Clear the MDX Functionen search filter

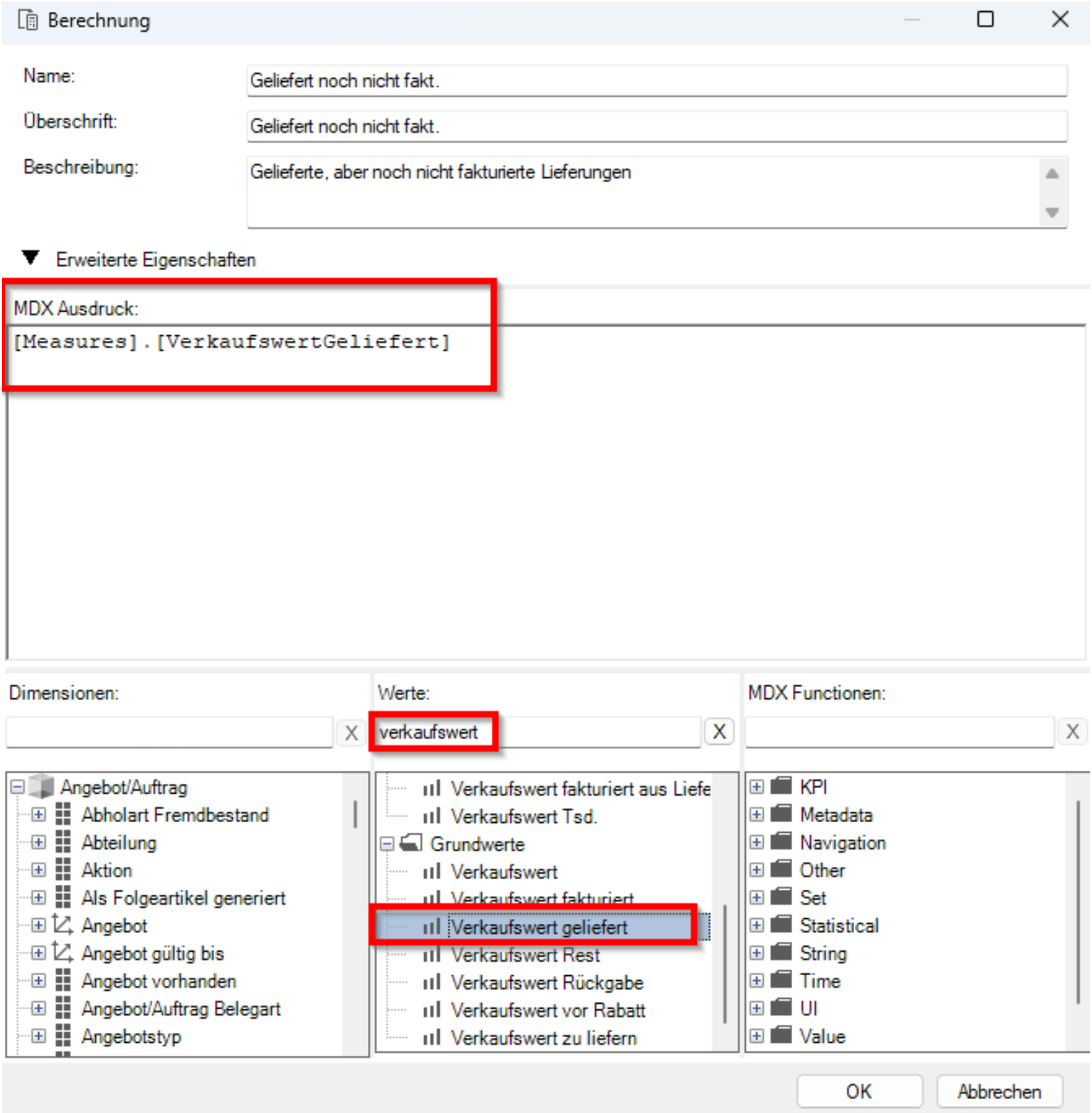pyautogui.click(x=1073, y=732)
